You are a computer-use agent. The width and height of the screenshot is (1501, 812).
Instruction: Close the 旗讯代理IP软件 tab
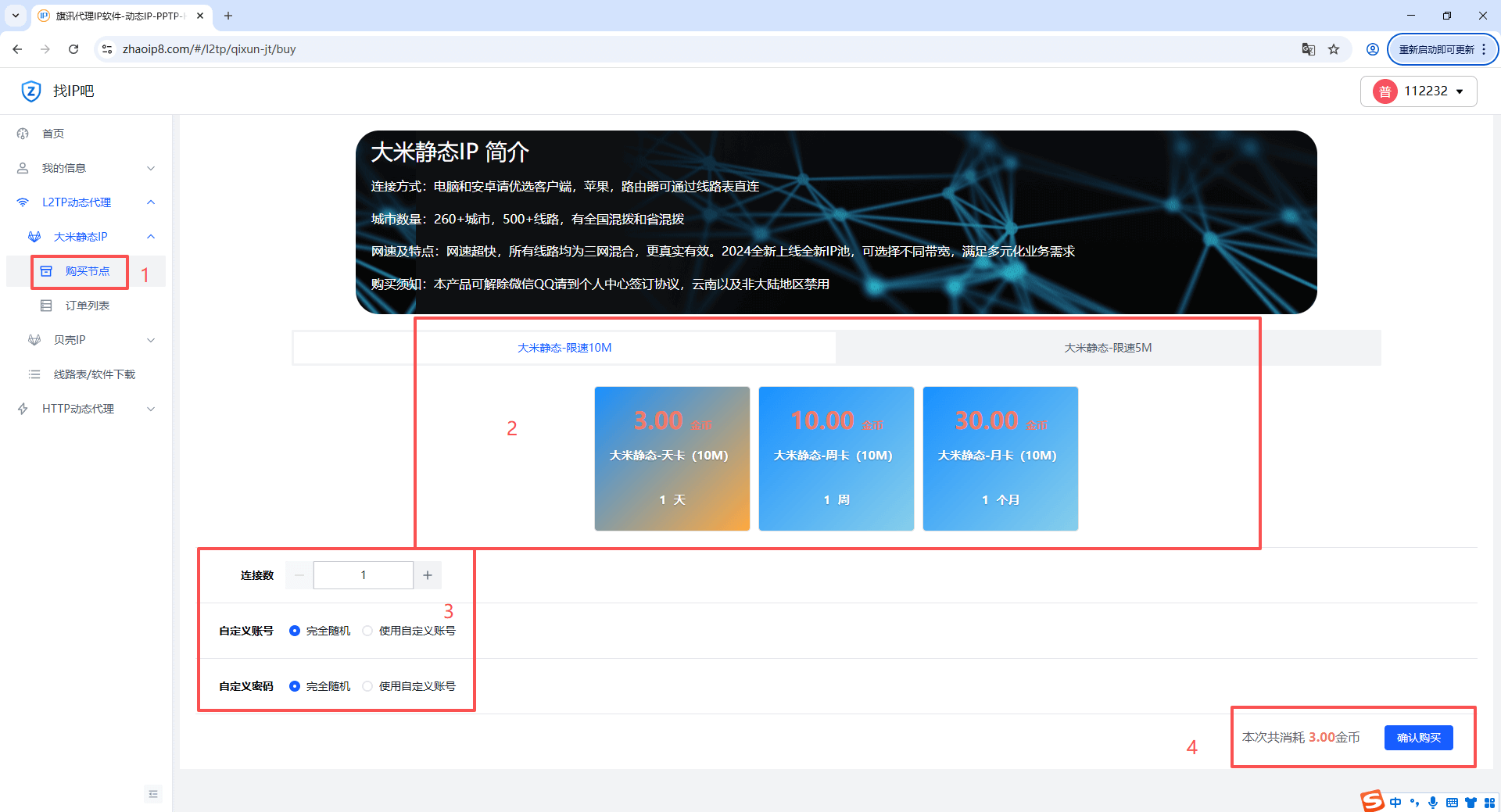[200, 16]
